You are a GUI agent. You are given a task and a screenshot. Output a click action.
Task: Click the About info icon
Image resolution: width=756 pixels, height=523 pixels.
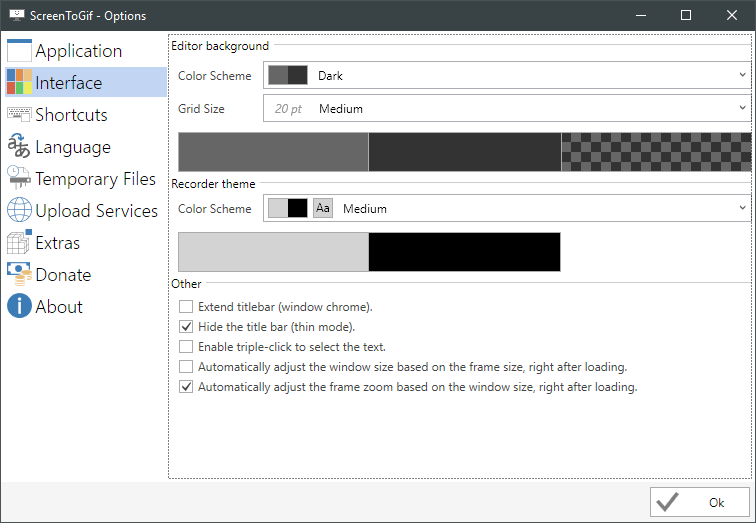point(19,306)
